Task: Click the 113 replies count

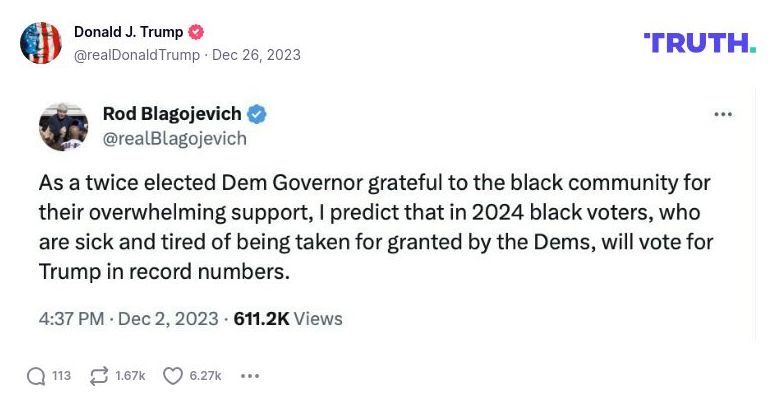Action: [62, 376]
